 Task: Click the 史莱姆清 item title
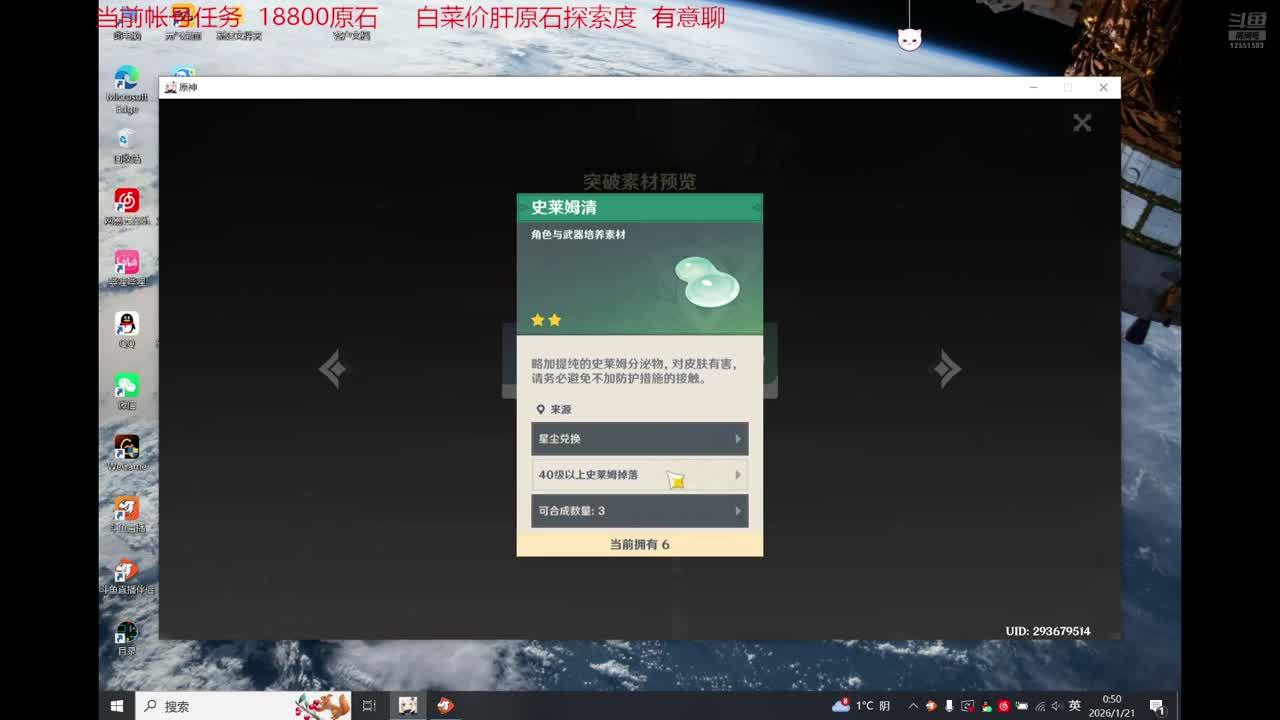564,207
